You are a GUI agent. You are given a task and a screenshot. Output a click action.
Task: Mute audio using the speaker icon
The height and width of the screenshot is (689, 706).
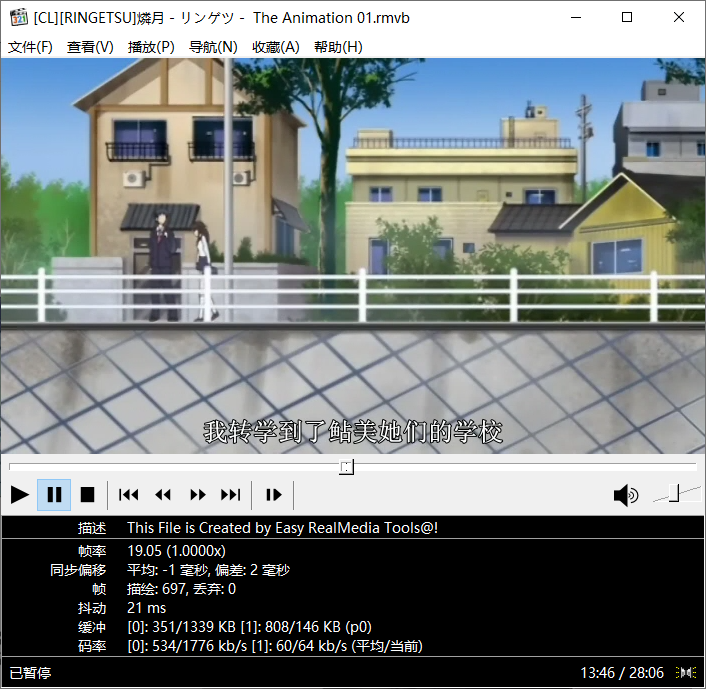pyautogui.click(x=626, y=494)
